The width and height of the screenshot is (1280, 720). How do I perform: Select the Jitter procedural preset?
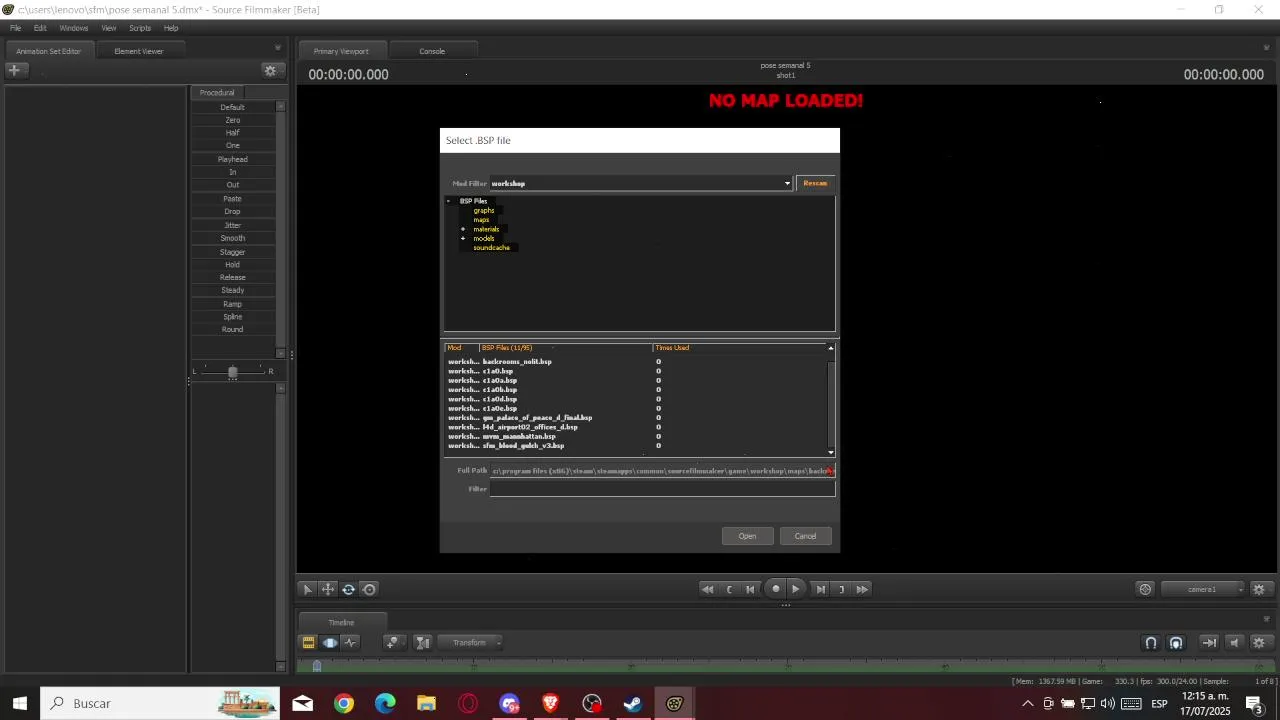pyautogui.click(x=233, y=225)
